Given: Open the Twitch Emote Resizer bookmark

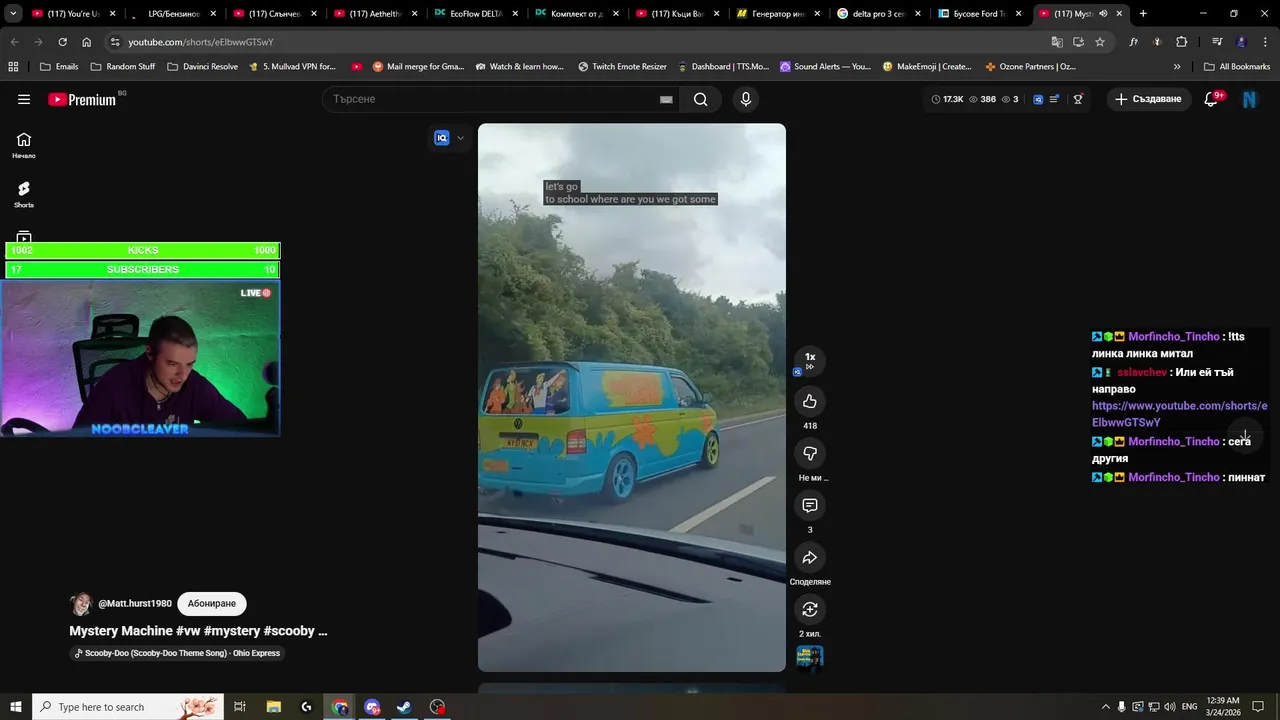Looking at the screenshot, I should point(622,67).
